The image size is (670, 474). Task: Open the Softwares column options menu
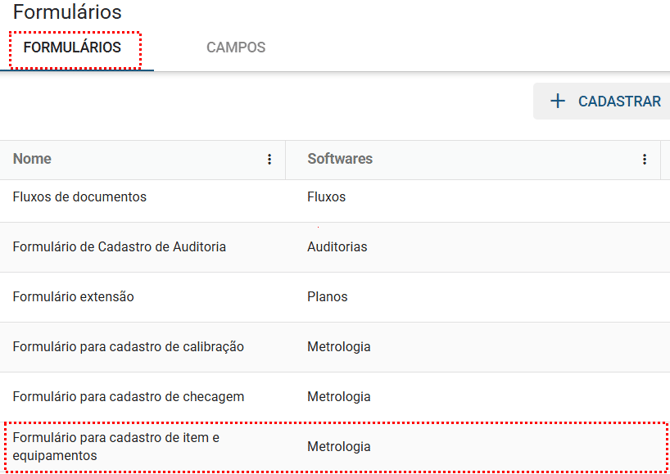(644, 159)
